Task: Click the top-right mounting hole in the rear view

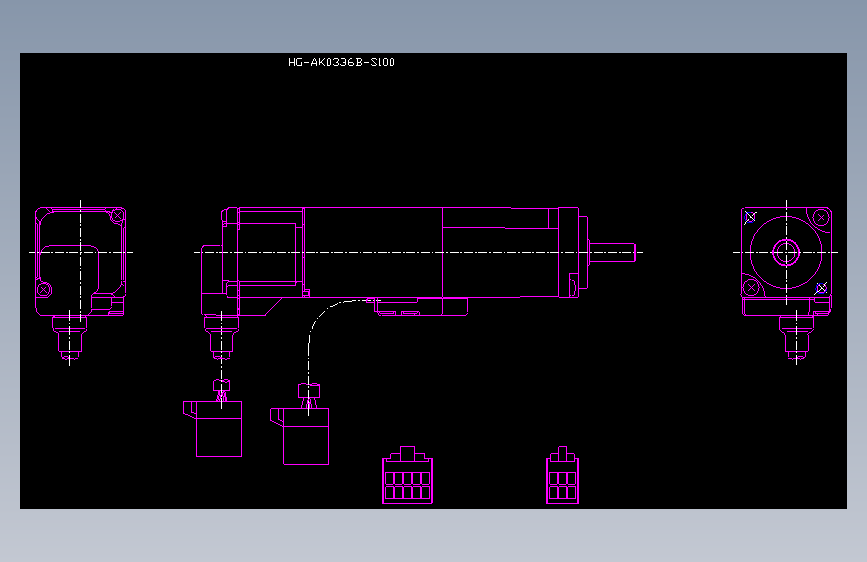Action: pos(117,216)
